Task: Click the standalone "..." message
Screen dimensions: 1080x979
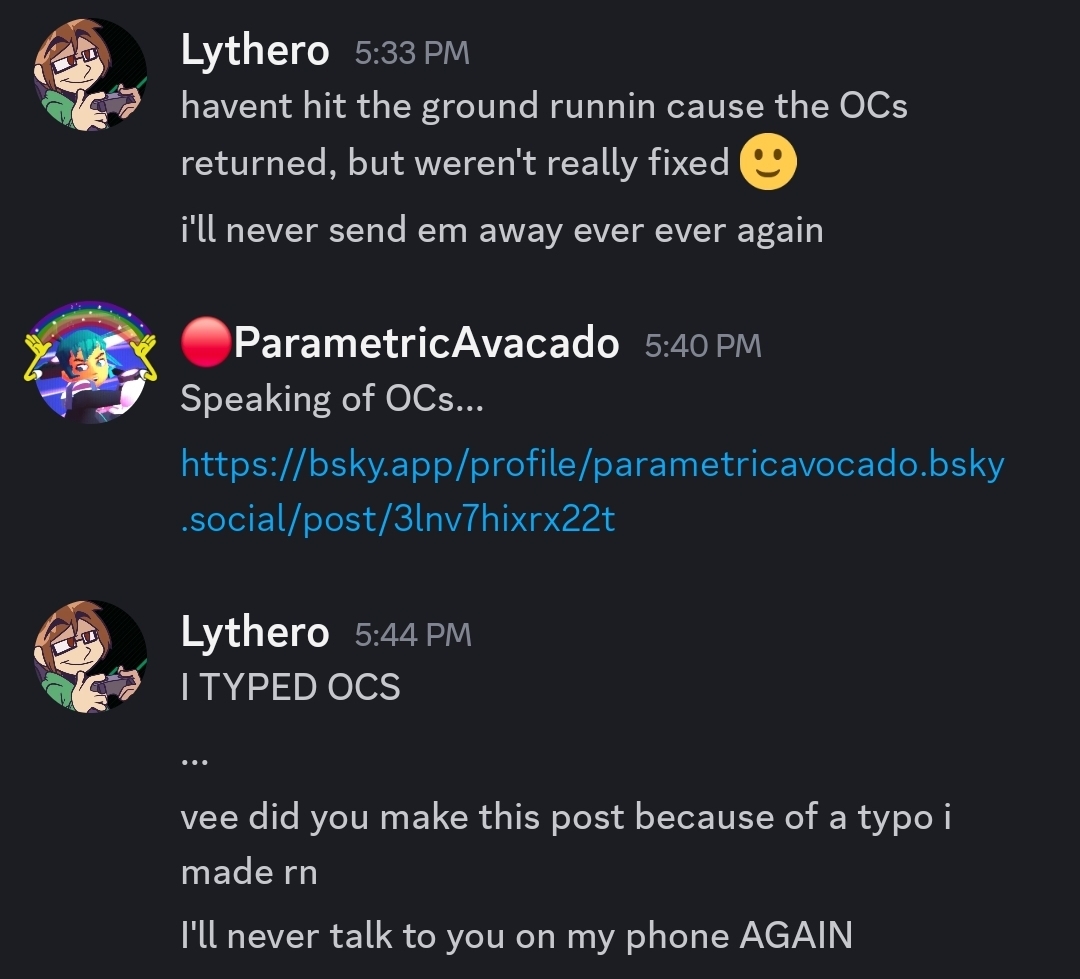Action: coord(195,759)
